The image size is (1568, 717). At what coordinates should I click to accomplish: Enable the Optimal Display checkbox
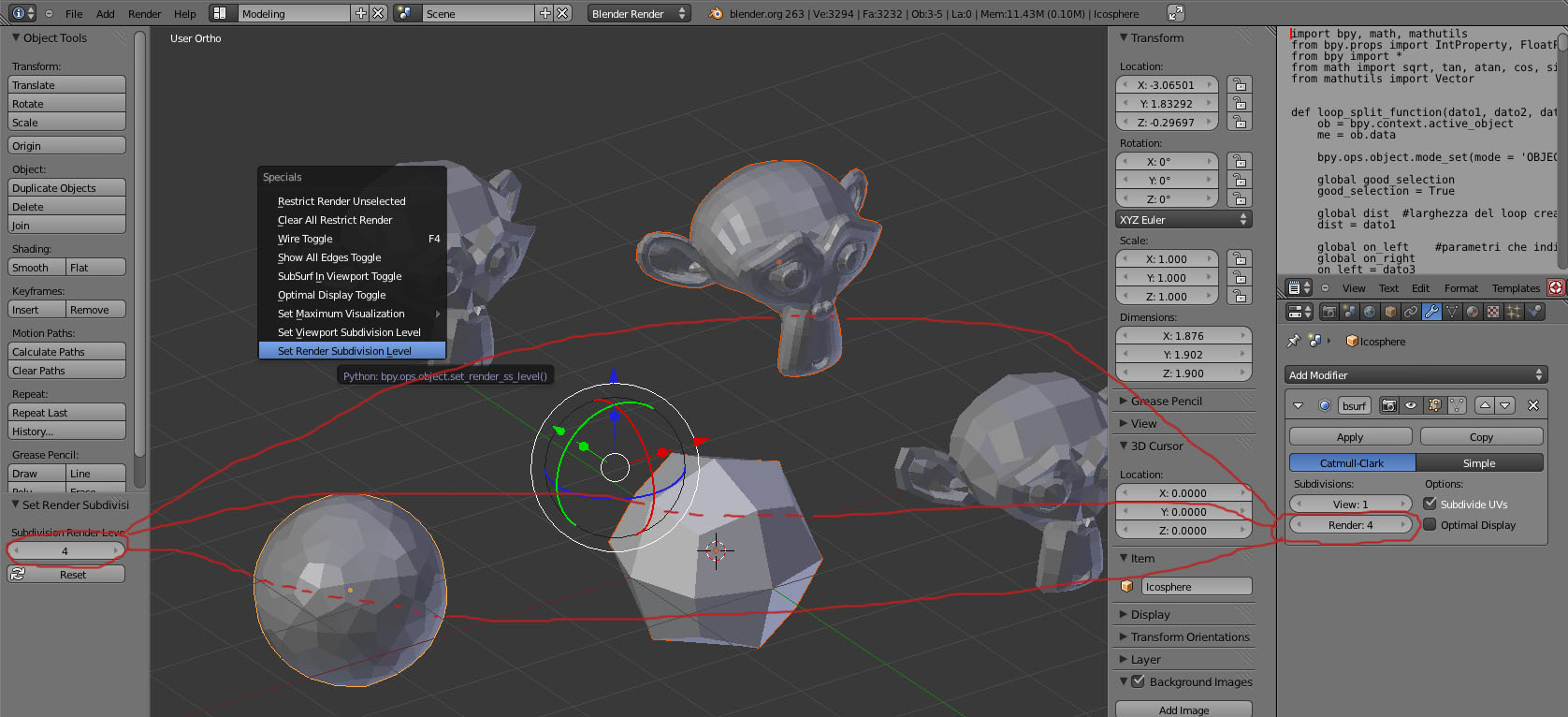point(1430,525)
